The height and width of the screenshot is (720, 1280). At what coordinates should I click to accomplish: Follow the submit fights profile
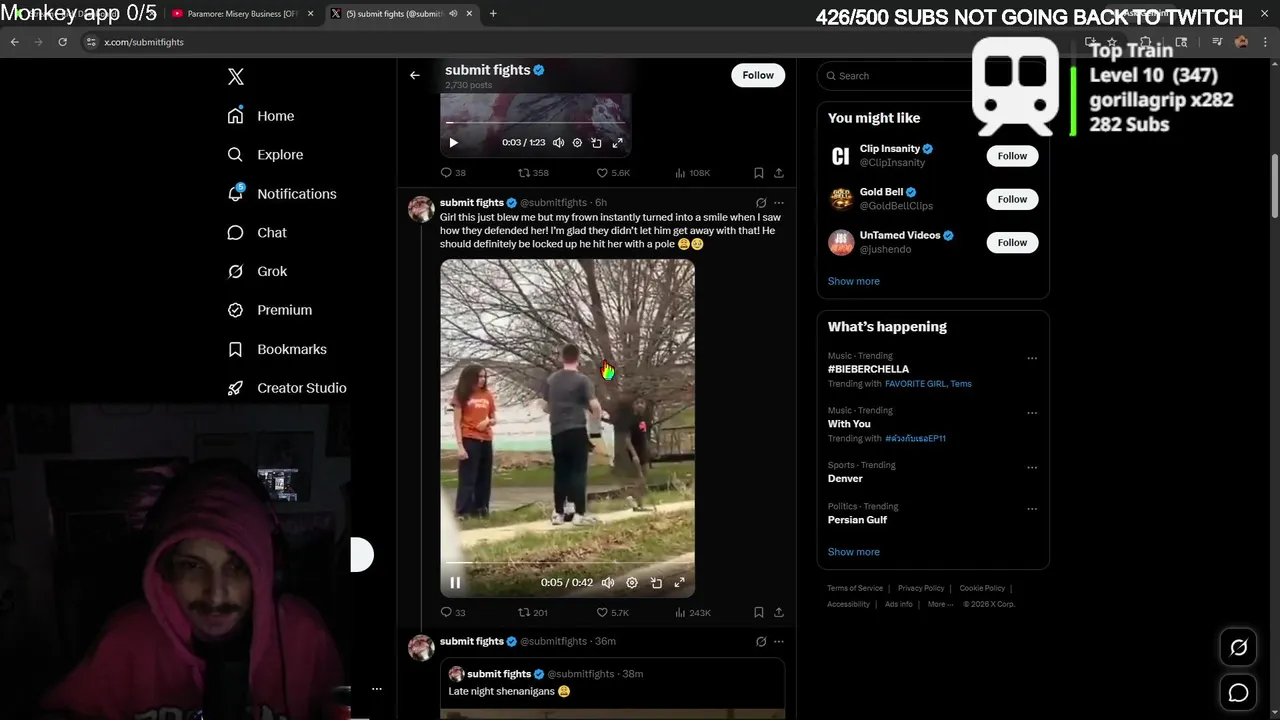pyautogui.click(x=758, y=75)
